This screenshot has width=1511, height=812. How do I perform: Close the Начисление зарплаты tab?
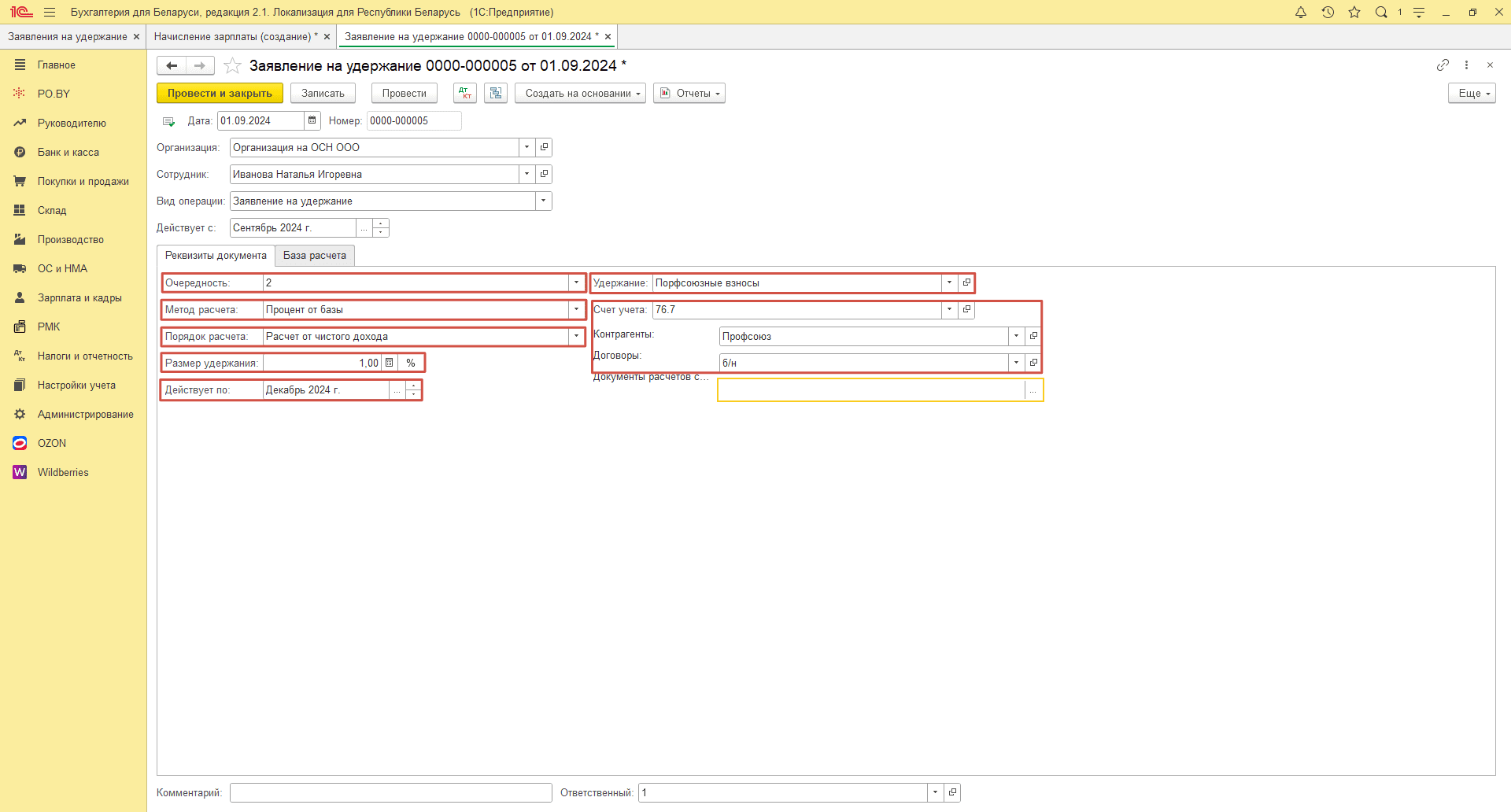(x=327, y=36)
